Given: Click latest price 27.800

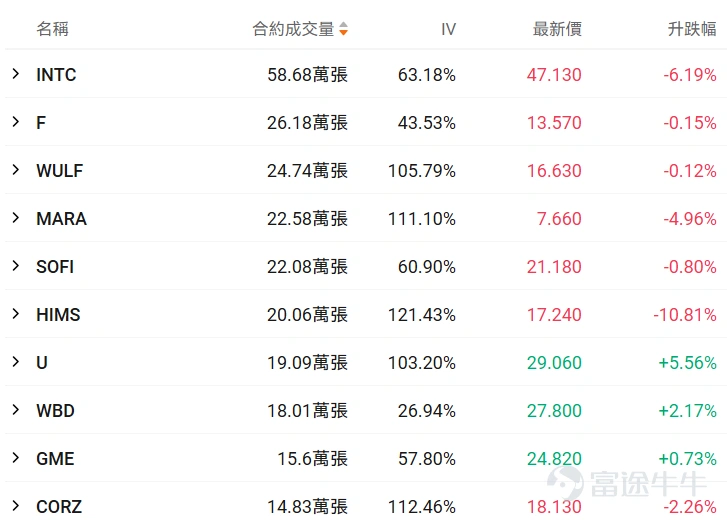Looking at the screenshot, I should point(554,411).
